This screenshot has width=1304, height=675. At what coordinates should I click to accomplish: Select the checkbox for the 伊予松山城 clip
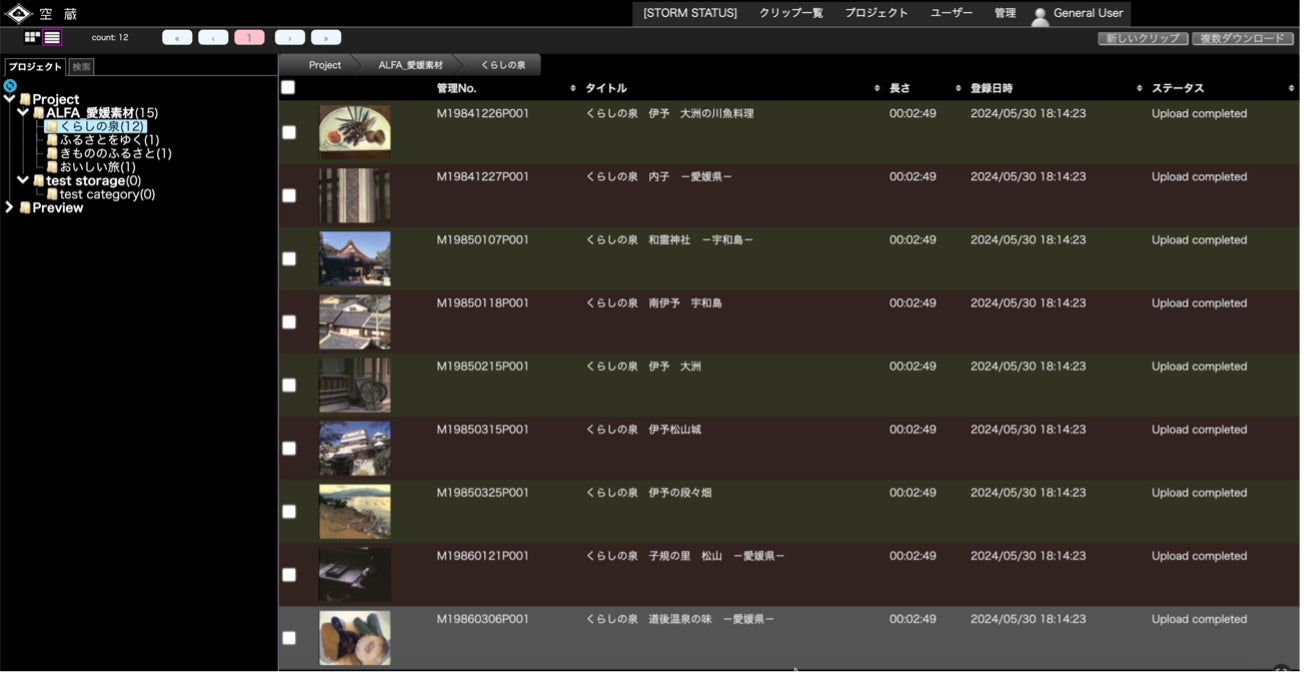click(x=289, y=448)
